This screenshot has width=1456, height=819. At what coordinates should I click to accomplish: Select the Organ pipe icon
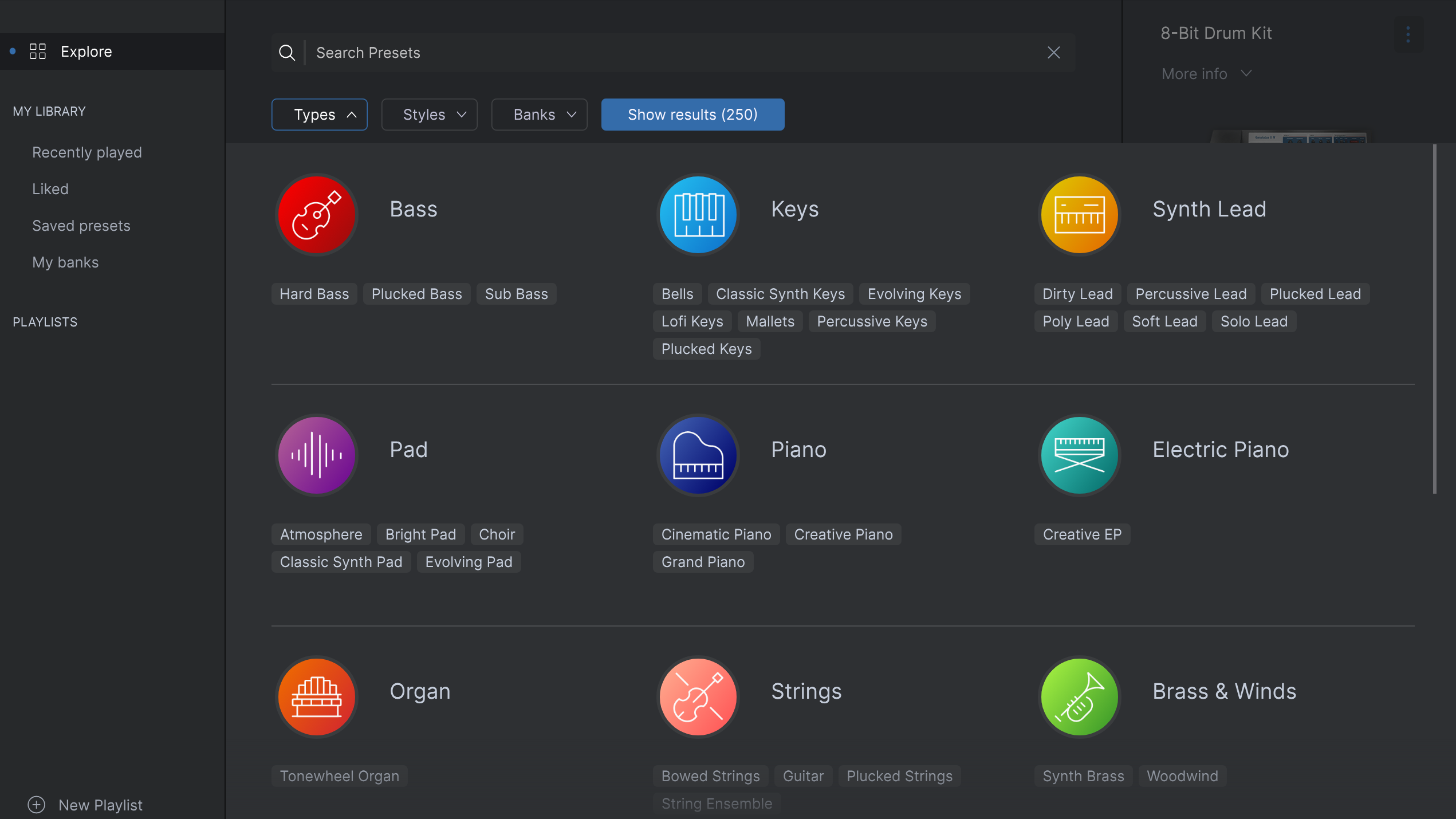[x=316, y=697]
